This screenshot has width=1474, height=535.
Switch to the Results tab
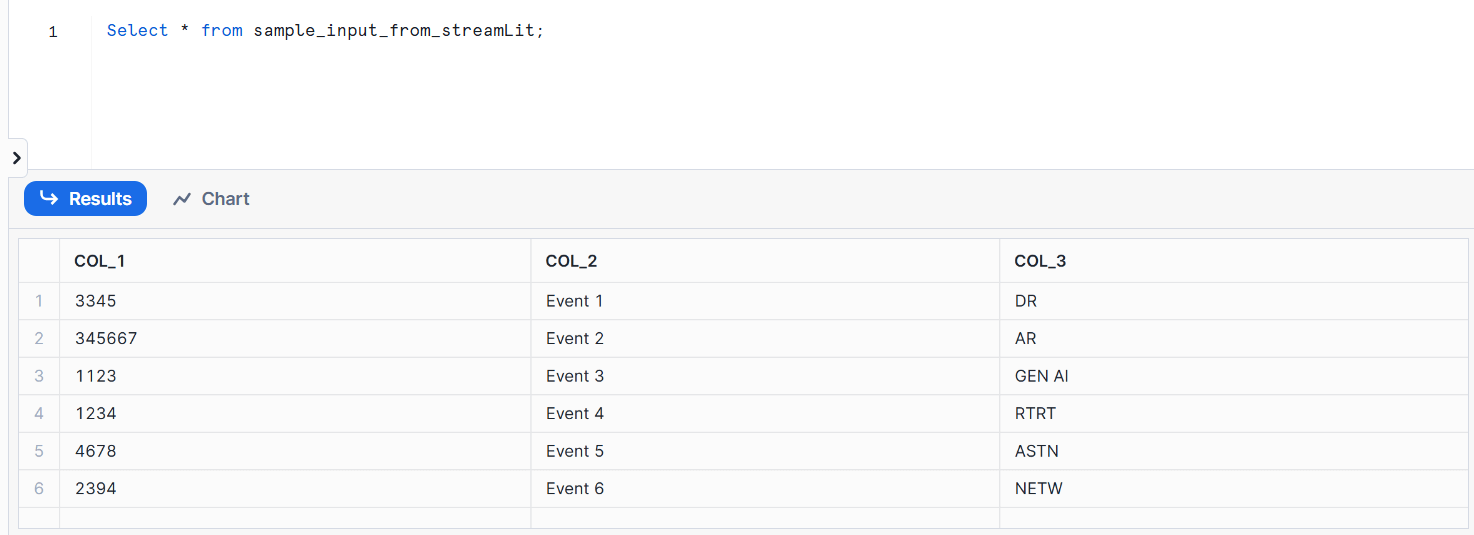86,199
